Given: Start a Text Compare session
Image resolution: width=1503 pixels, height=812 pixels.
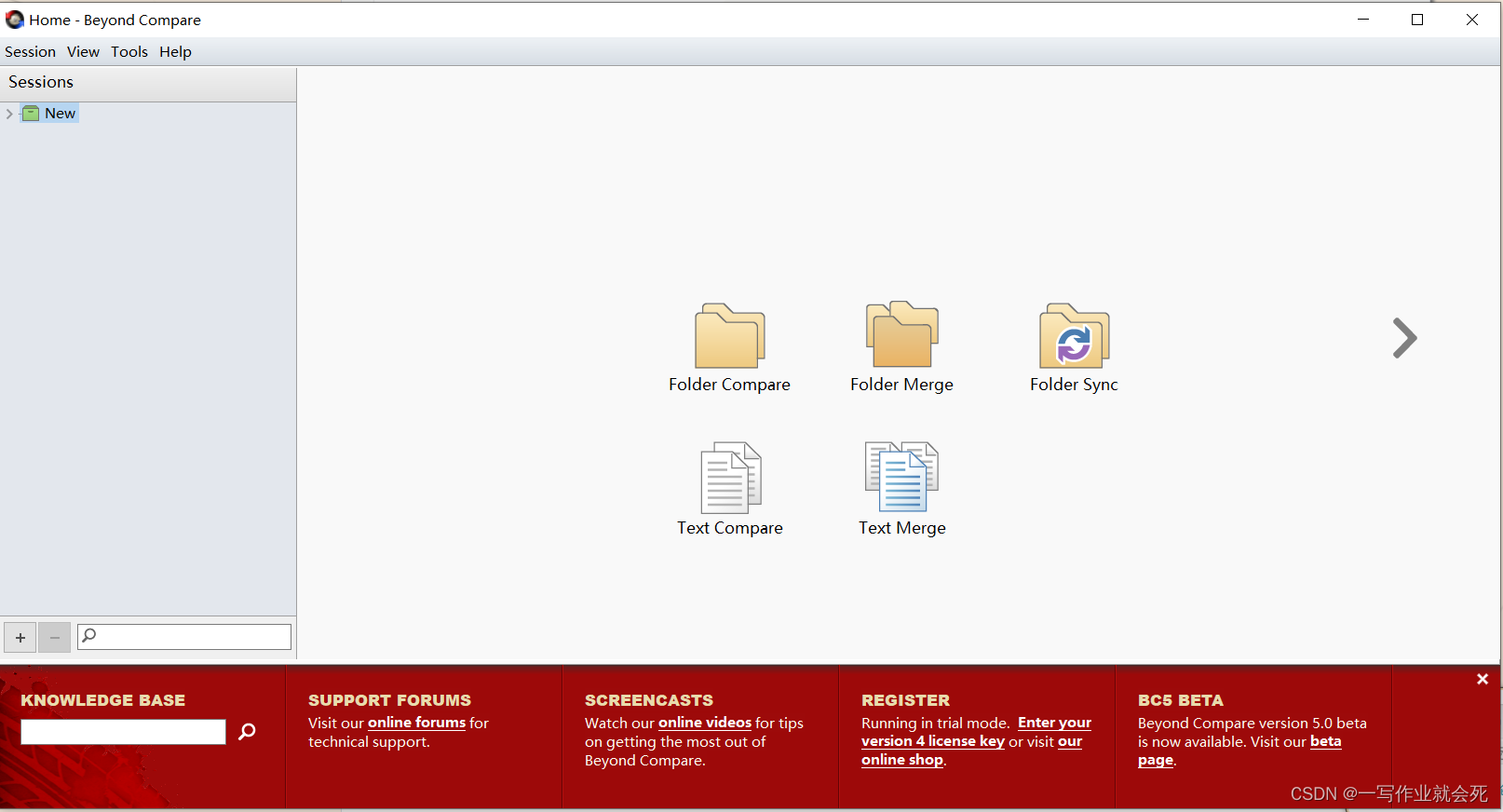Looking at the screenshot, I should [x=730, y=477].
